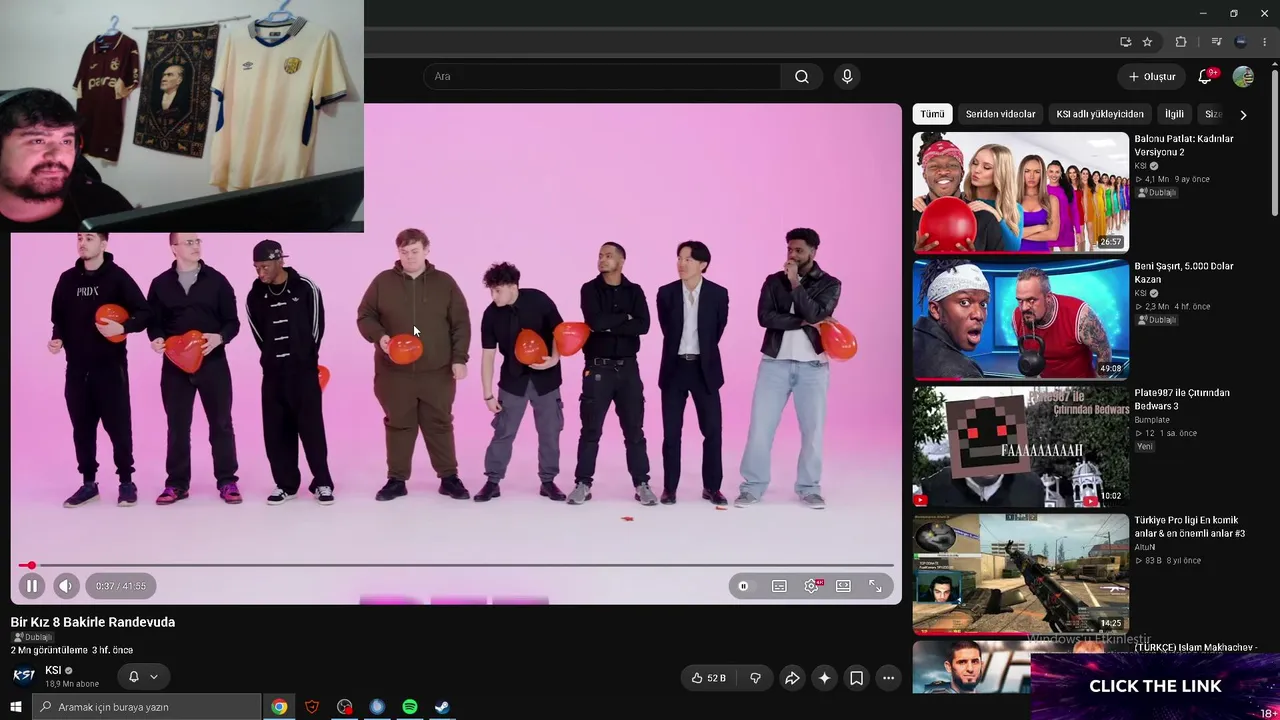Click title Türkiye Pro ligi En komik anlar
The width and height of the screenshot is (1280, 720).
click(x=1190, y=527)
